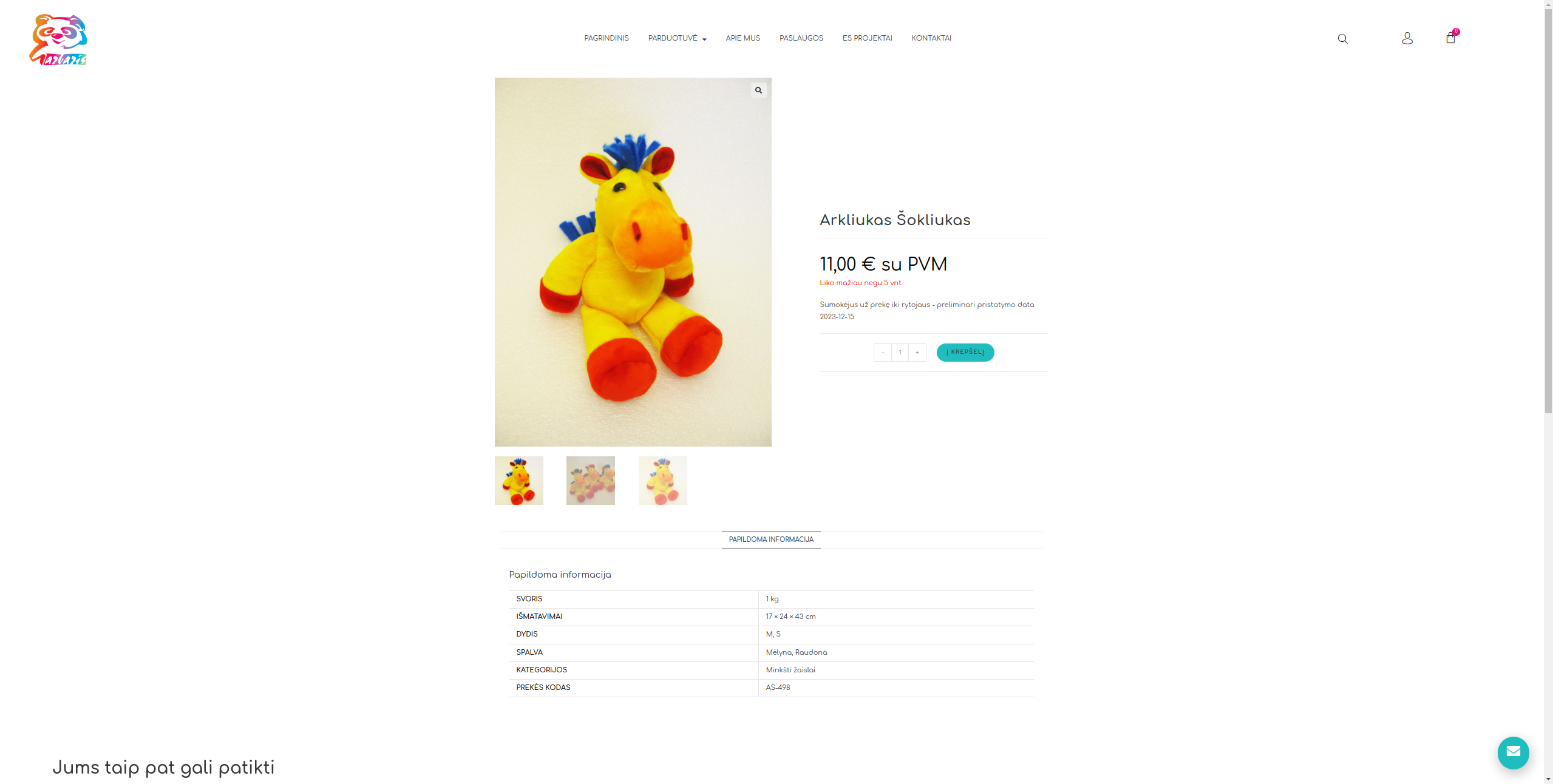Viewport: 1553px width, 784px height.
Task: Decrease quantity with the minus button
Action: pos(882,353)
